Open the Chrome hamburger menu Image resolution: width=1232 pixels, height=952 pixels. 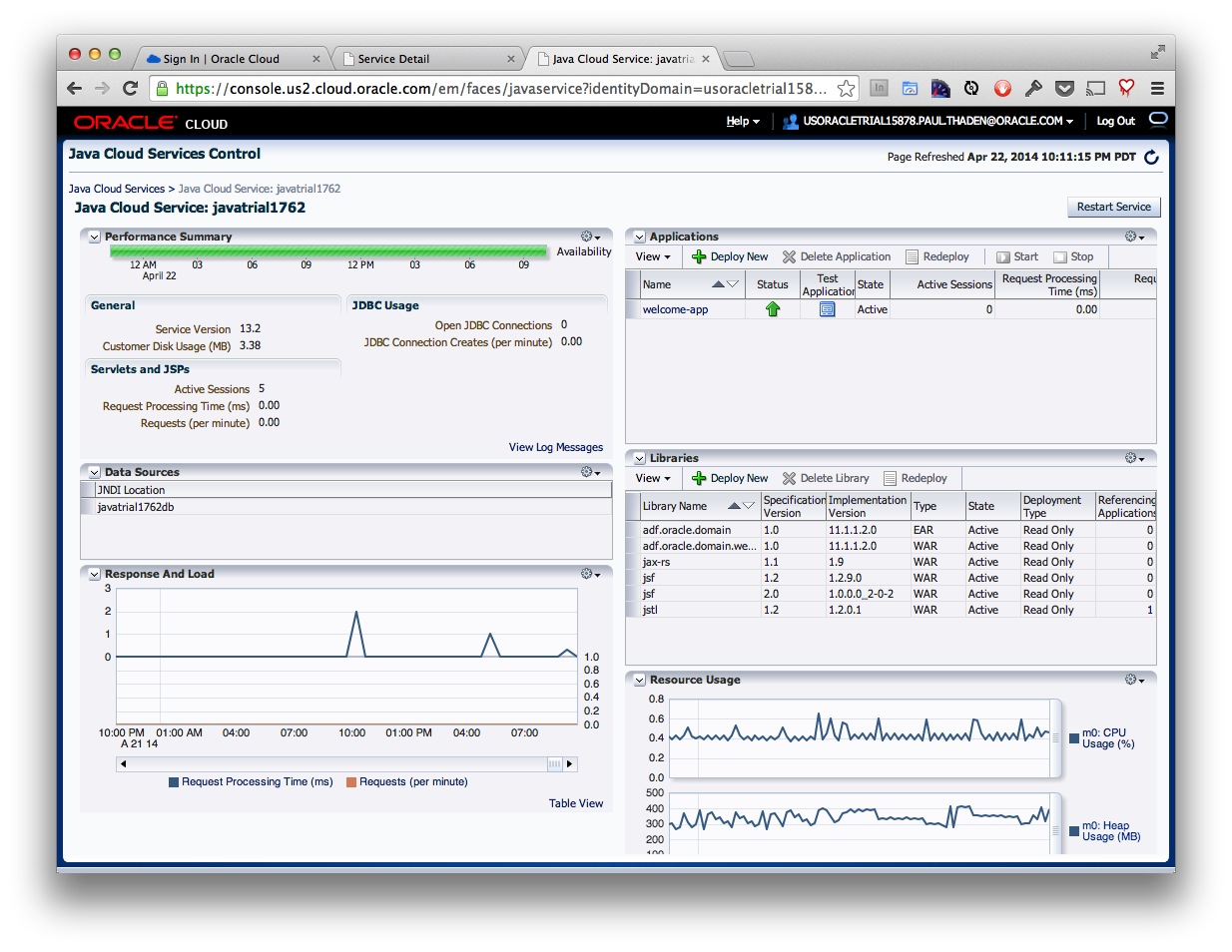(x=1157, y=89)
